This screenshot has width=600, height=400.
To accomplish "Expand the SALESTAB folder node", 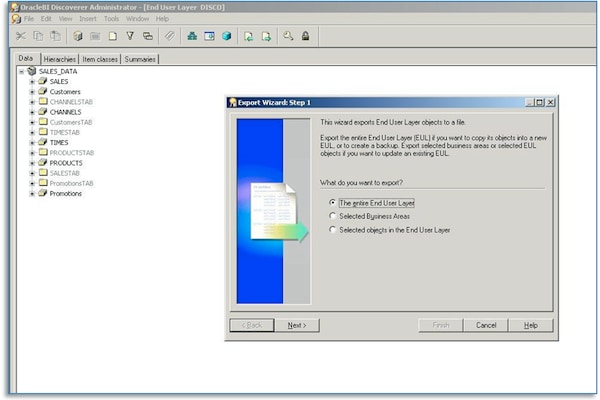I will [x=32, y=173].
